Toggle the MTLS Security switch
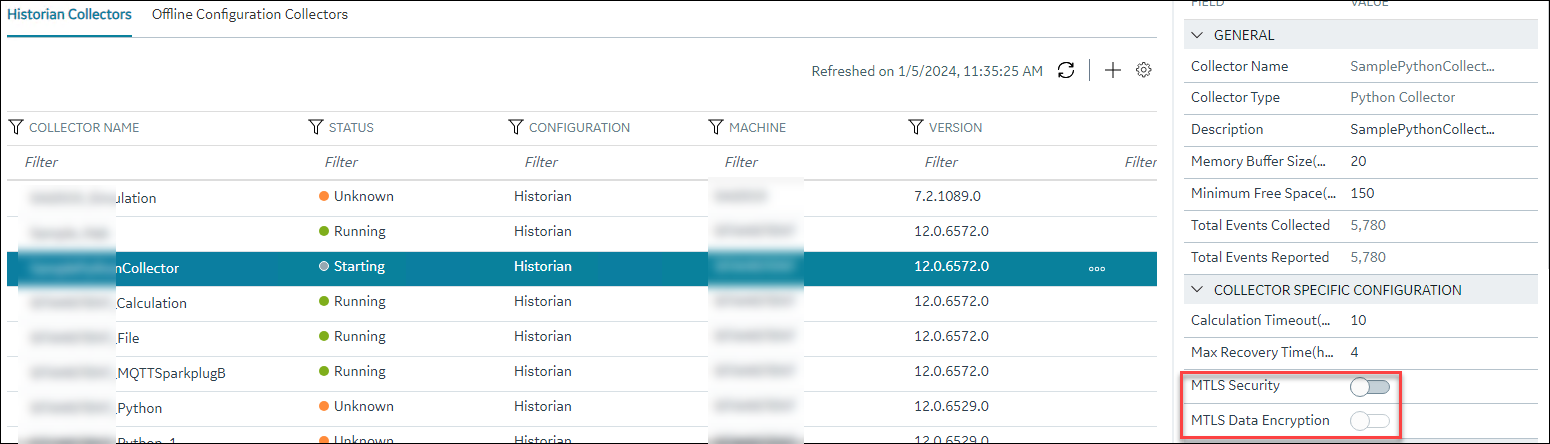Viewport: 1550px width, 444px height. click(1369, 386)
